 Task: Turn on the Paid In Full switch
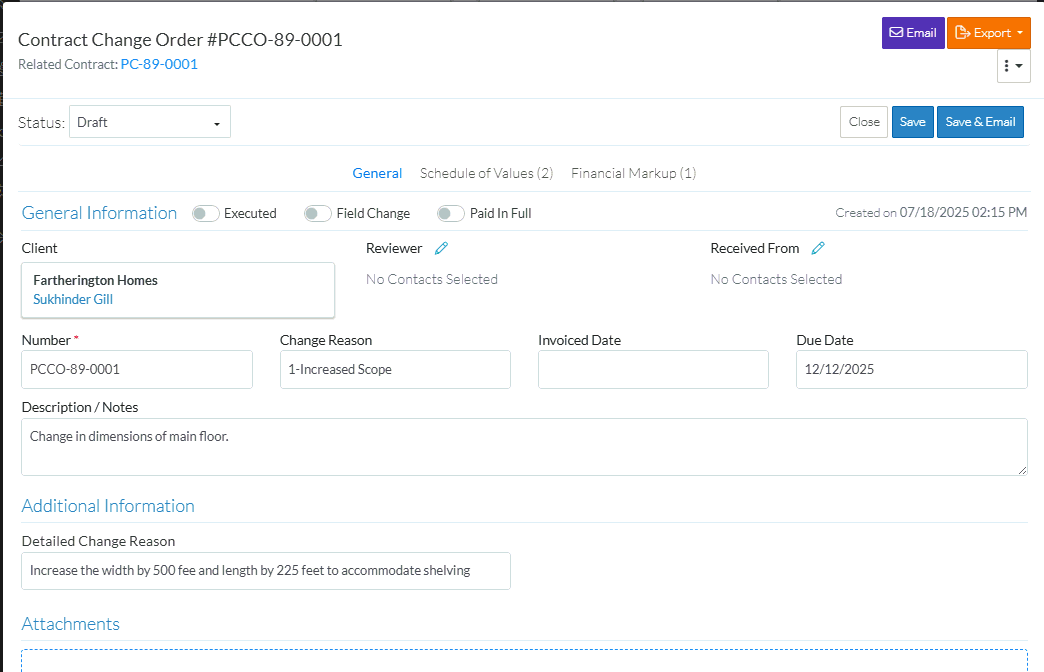[451, 213]
